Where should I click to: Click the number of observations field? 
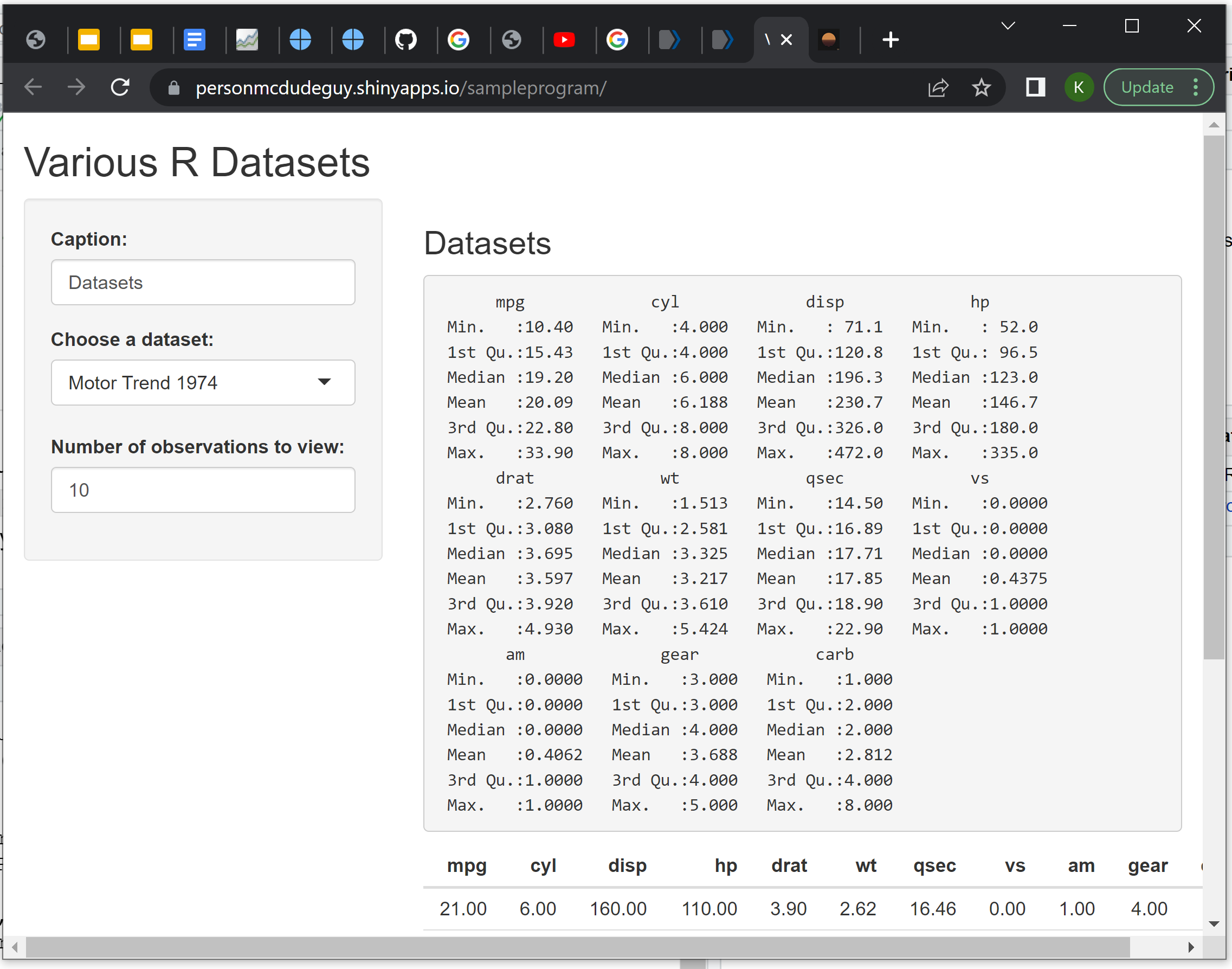point(203,490)
